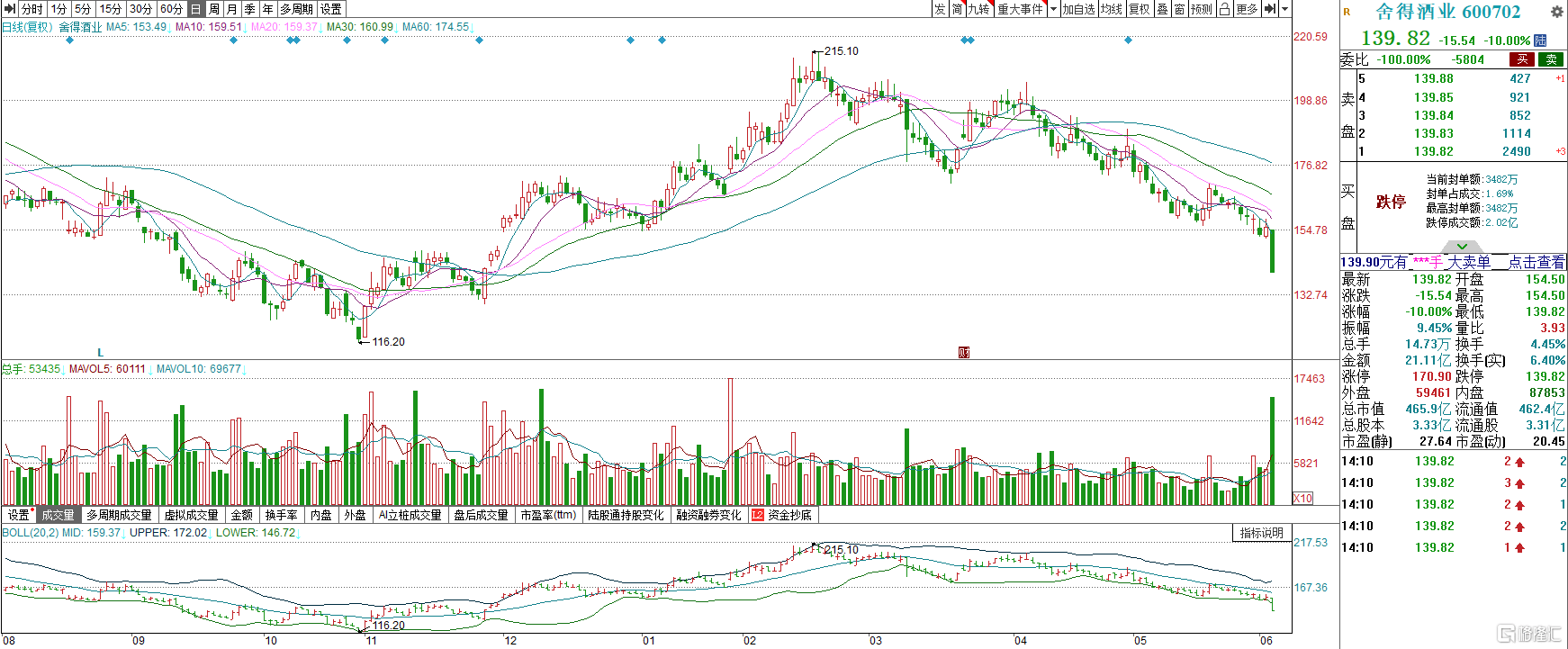
Task: Click the lock icon in top toolbar
Action: pyautogui.click(x=1224, y=9)
